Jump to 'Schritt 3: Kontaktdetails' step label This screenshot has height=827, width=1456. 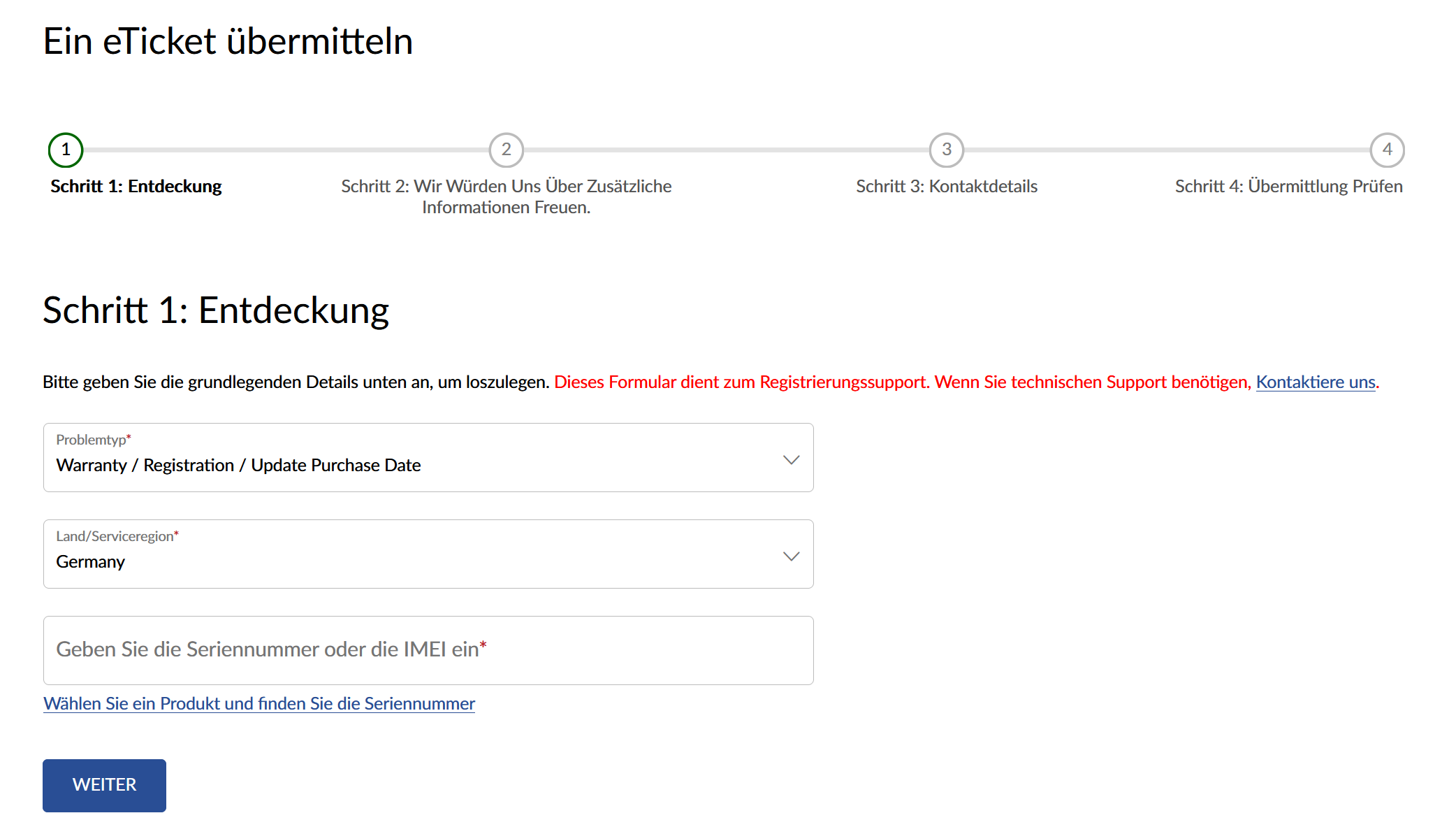coord(946,187)
